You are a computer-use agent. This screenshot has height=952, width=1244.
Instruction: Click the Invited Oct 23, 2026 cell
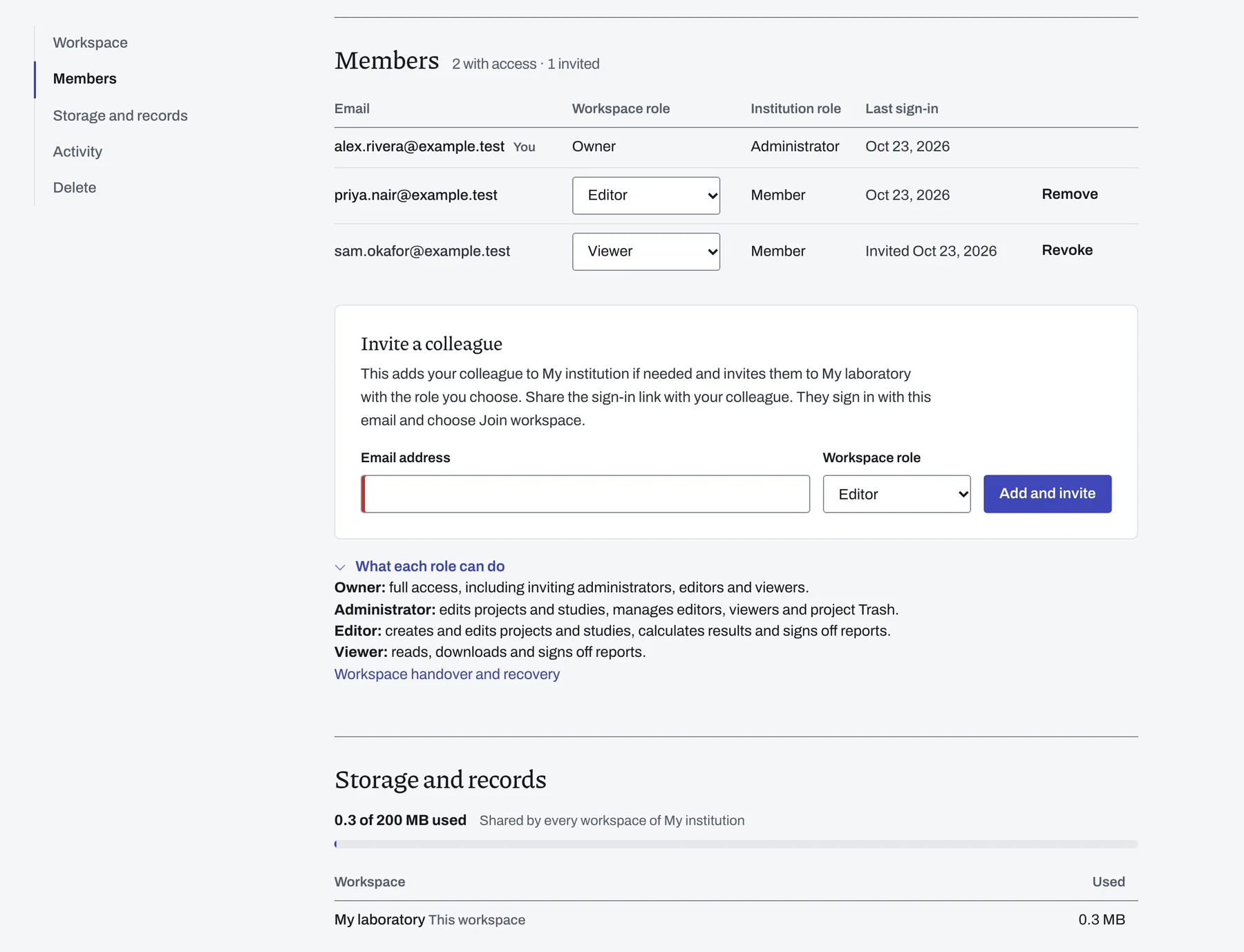coord(931,251)
